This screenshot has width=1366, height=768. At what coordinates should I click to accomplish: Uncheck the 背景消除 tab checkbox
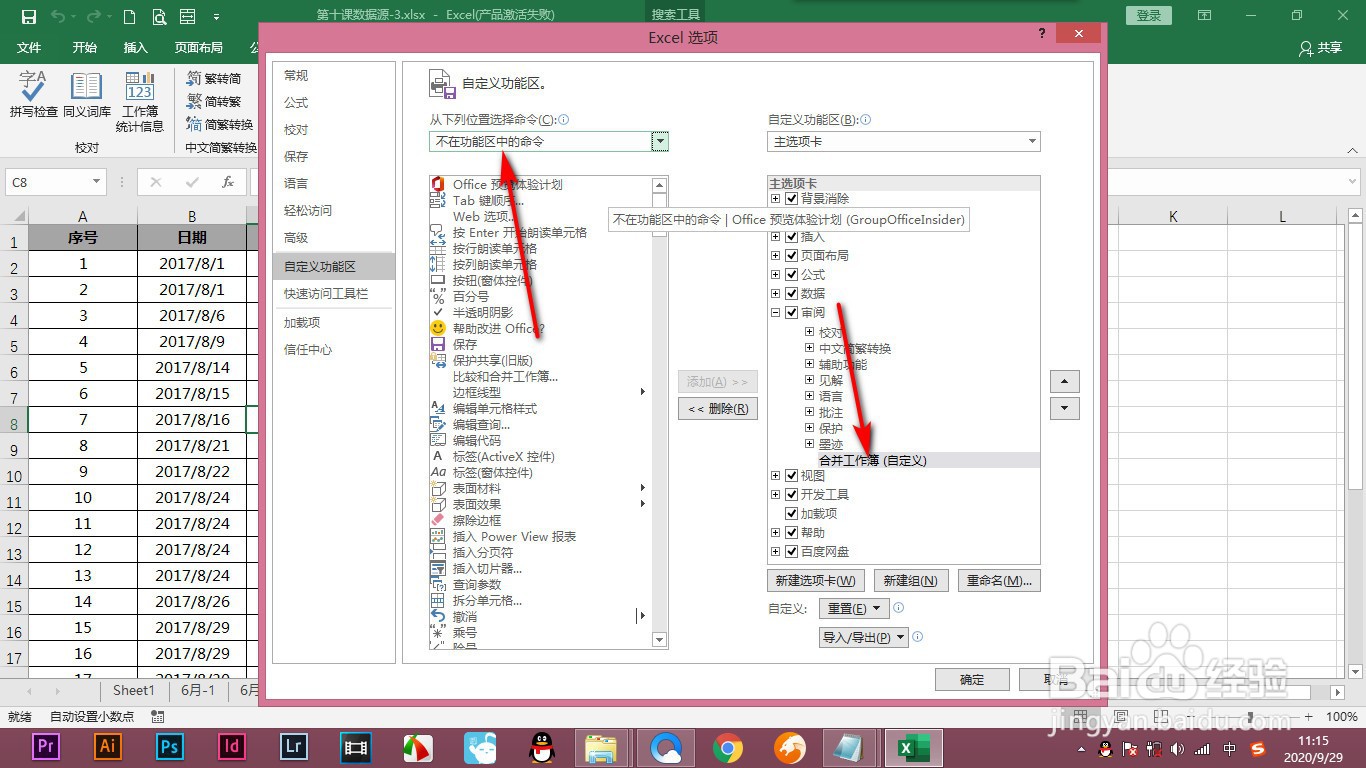pyautogui.click(x=792, y=199)
